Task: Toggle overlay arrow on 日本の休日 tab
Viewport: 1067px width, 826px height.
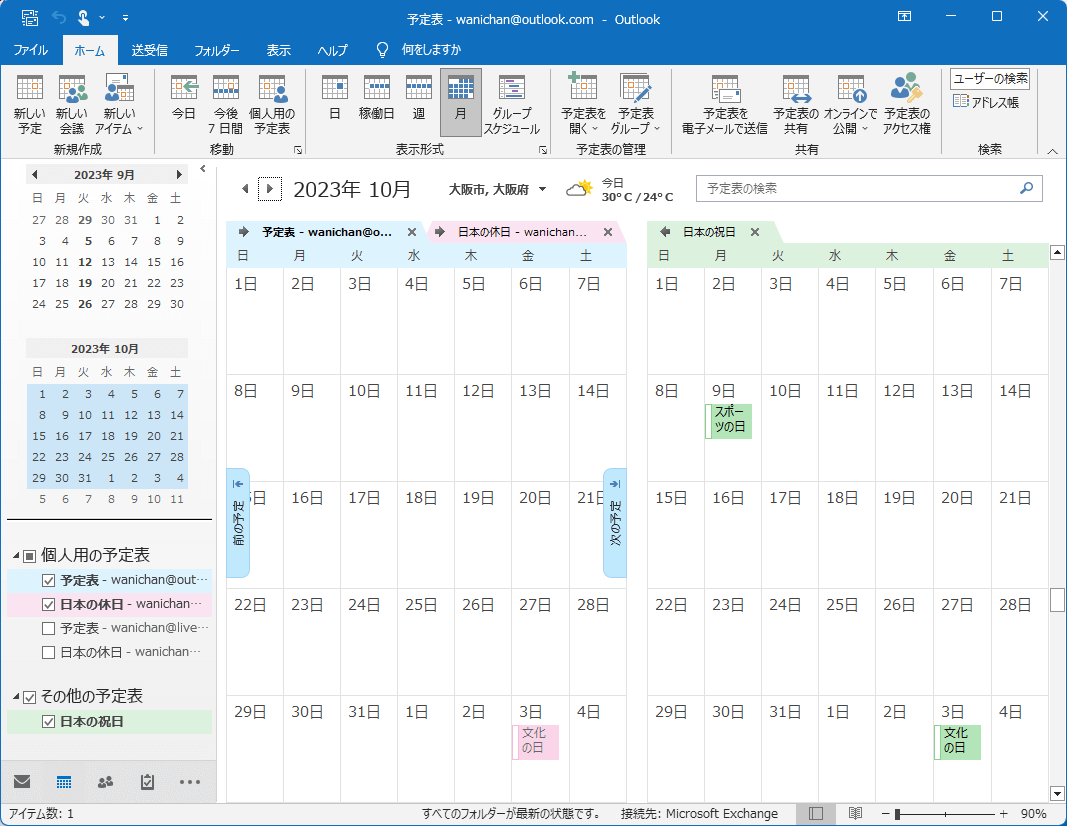Action: [x=440, y=232]
